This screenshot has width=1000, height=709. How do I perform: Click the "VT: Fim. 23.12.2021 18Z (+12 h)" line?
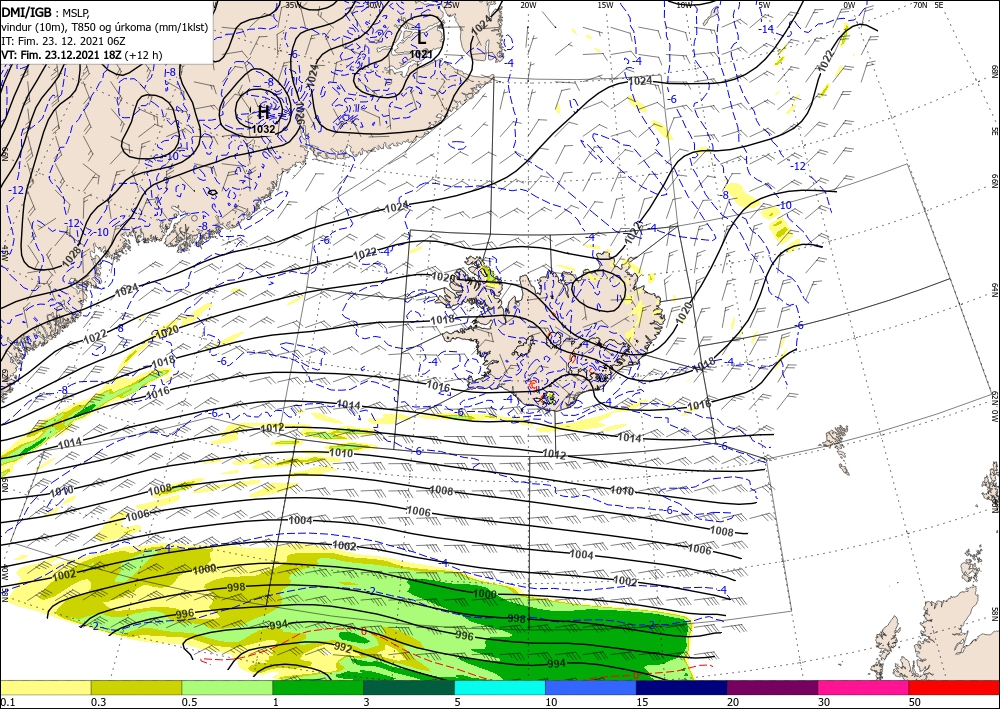(x=82, y=55)
